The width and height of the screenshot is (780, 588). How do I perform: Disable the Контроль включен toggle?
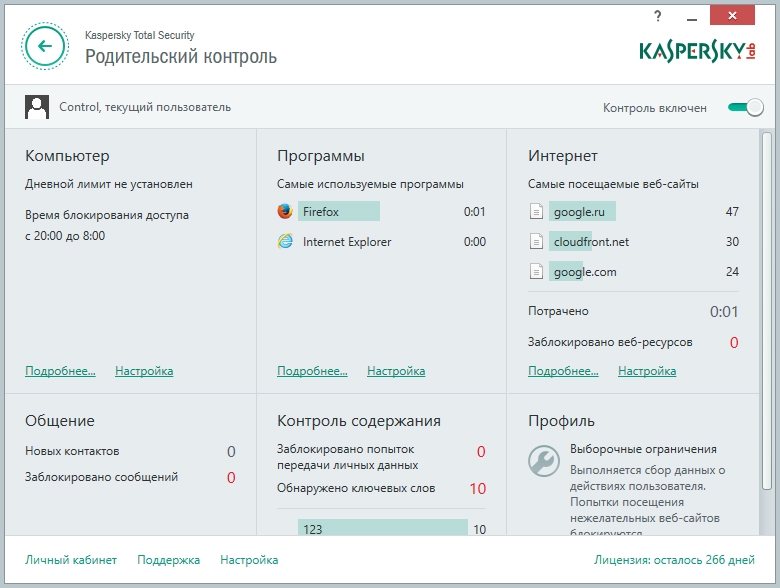click(x=746, y=107)
